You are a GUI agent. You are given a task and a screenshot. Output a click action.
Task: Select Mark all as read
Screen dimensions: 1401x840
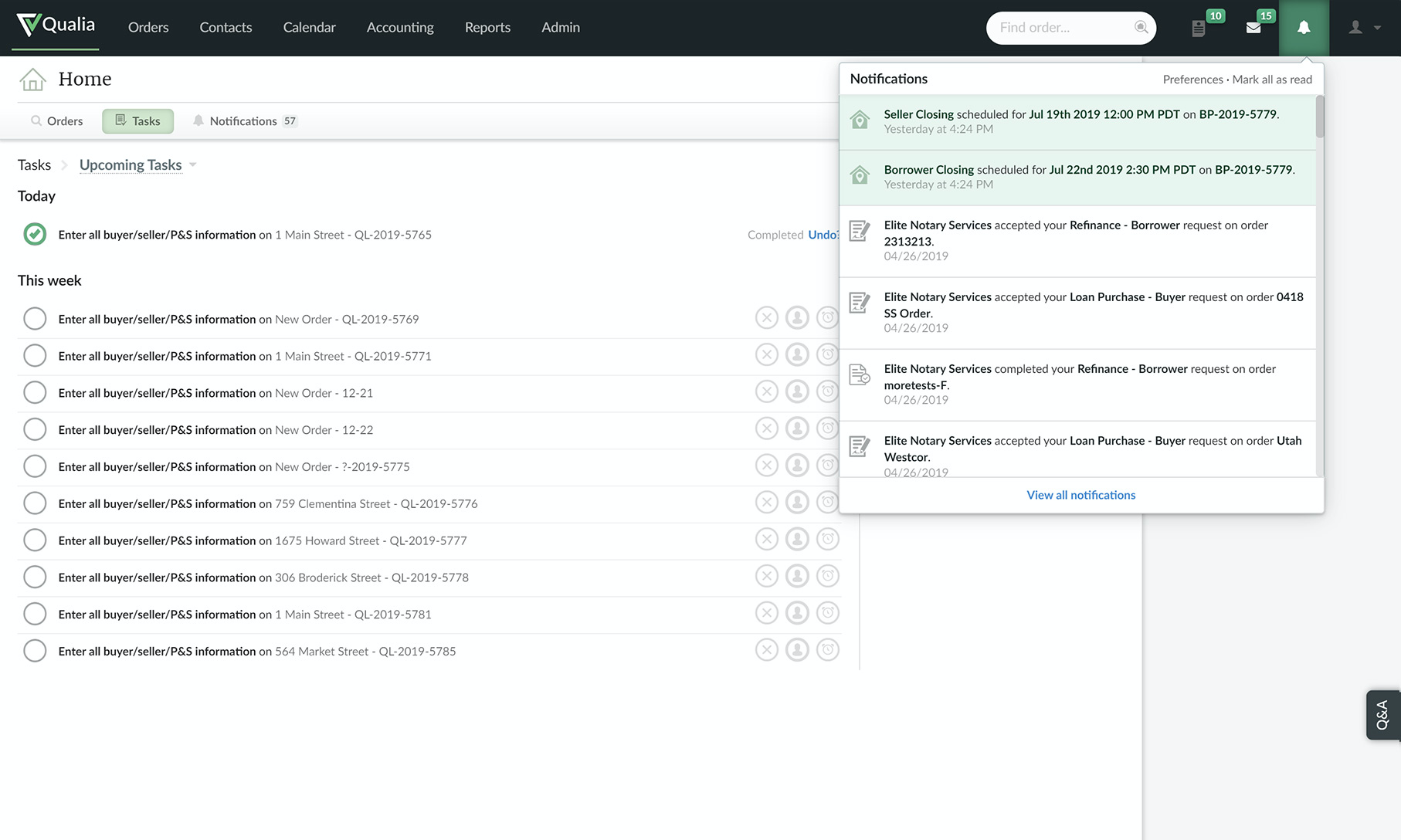pos(1271,79)
